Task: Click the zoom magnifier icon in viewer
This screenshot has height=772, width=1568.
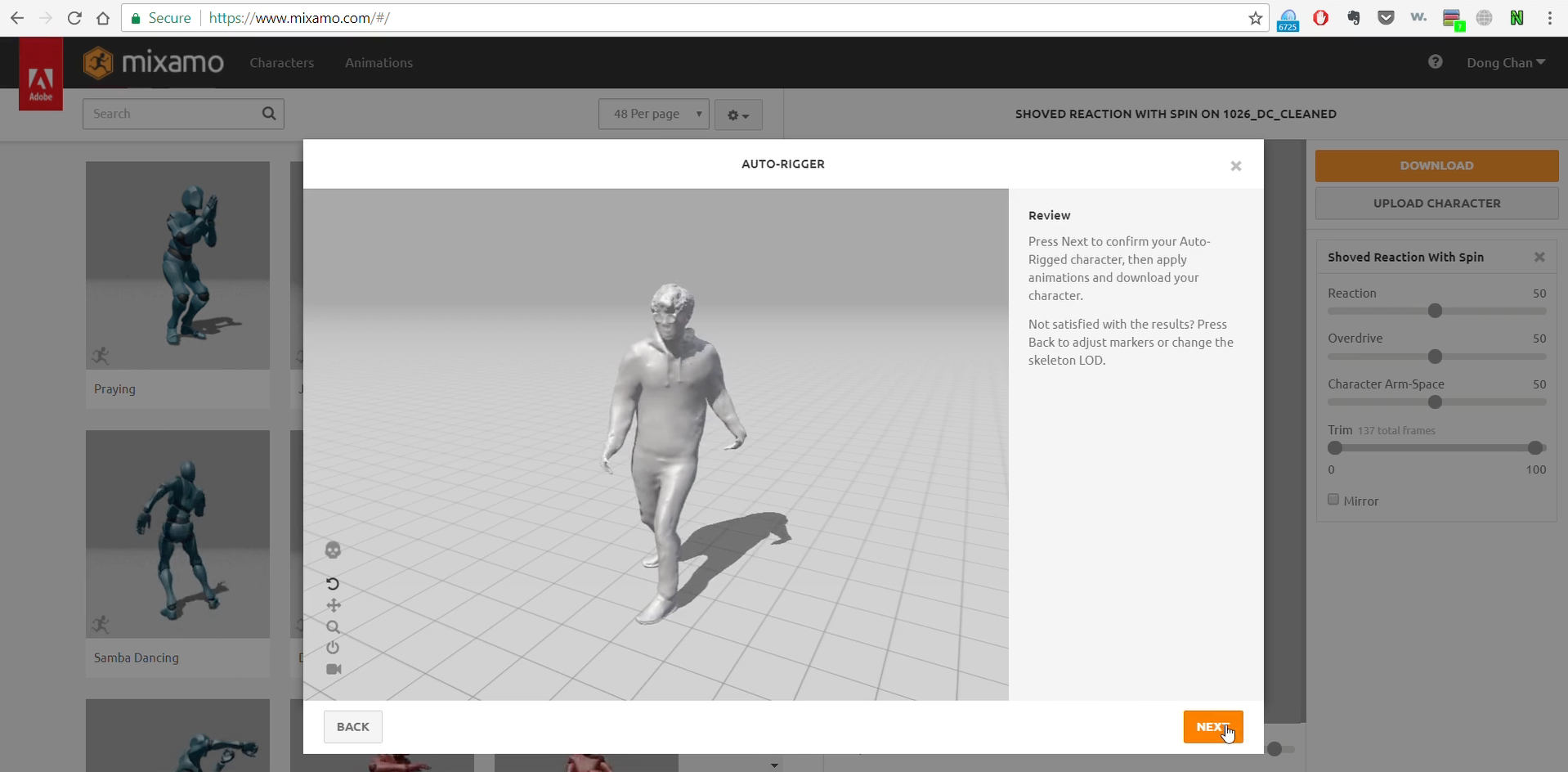Action: pyautogui.click(x=333, y=627)
